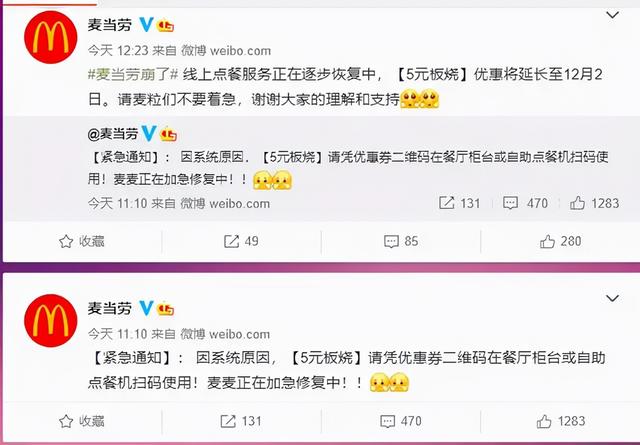The height and width of the screenshot is (445, 640).
Task: Click comment icon inside the quoted post
Action: tap(510, 203)
